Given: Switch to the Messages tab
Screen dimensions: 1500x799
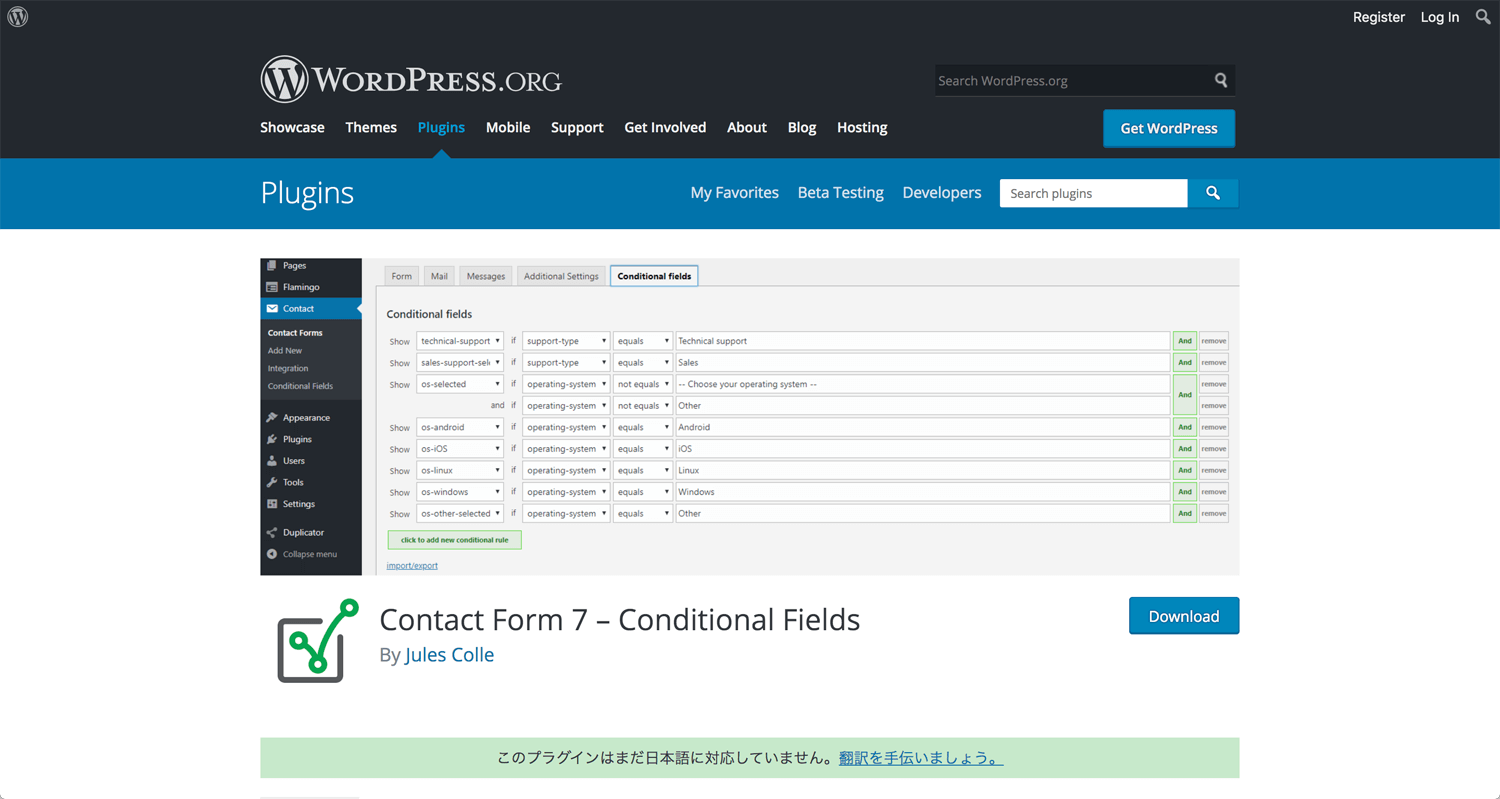Looking at the screenshot, I should pos(486,276).
